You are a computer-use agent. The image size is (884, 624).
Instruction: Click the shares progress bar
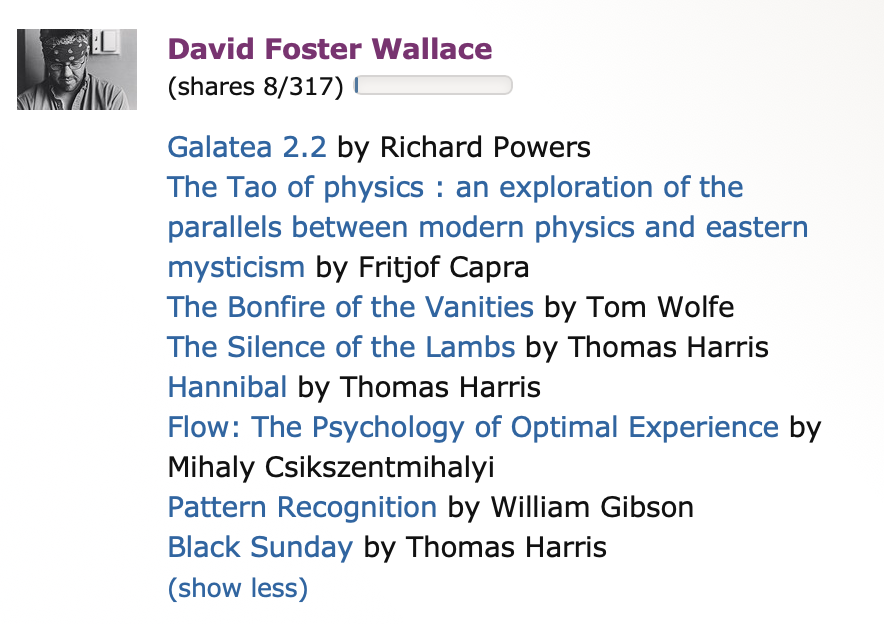coord(434,87)
